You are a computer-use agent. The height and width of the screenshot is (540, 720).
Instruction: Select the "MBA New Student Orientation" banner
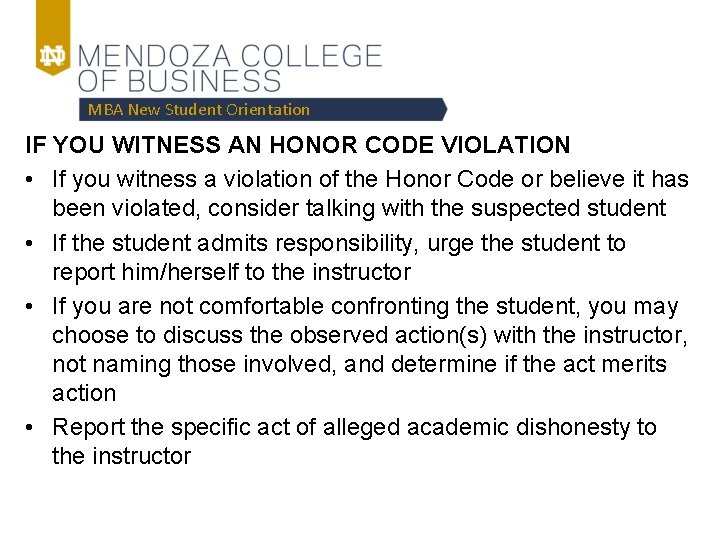[199, 110]
